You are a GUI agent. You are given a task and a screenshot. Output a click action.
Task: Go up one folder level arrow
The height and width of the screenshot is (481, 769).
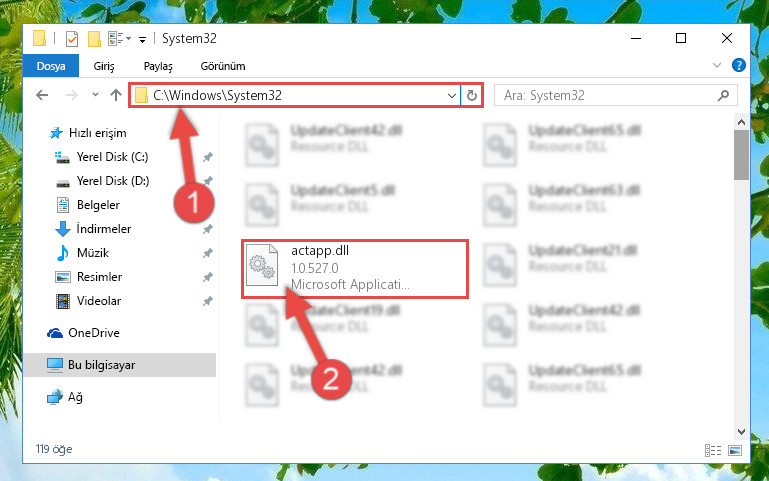point(116,95)
